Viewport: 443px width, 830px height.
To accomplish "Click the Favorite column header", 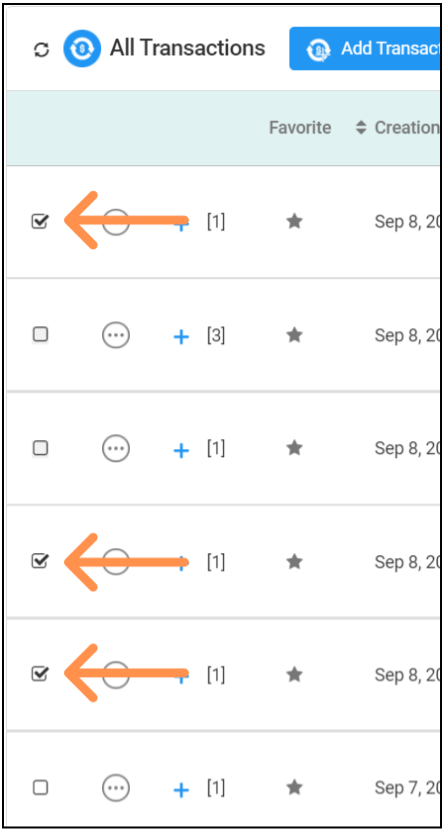I will click(300, 128).
